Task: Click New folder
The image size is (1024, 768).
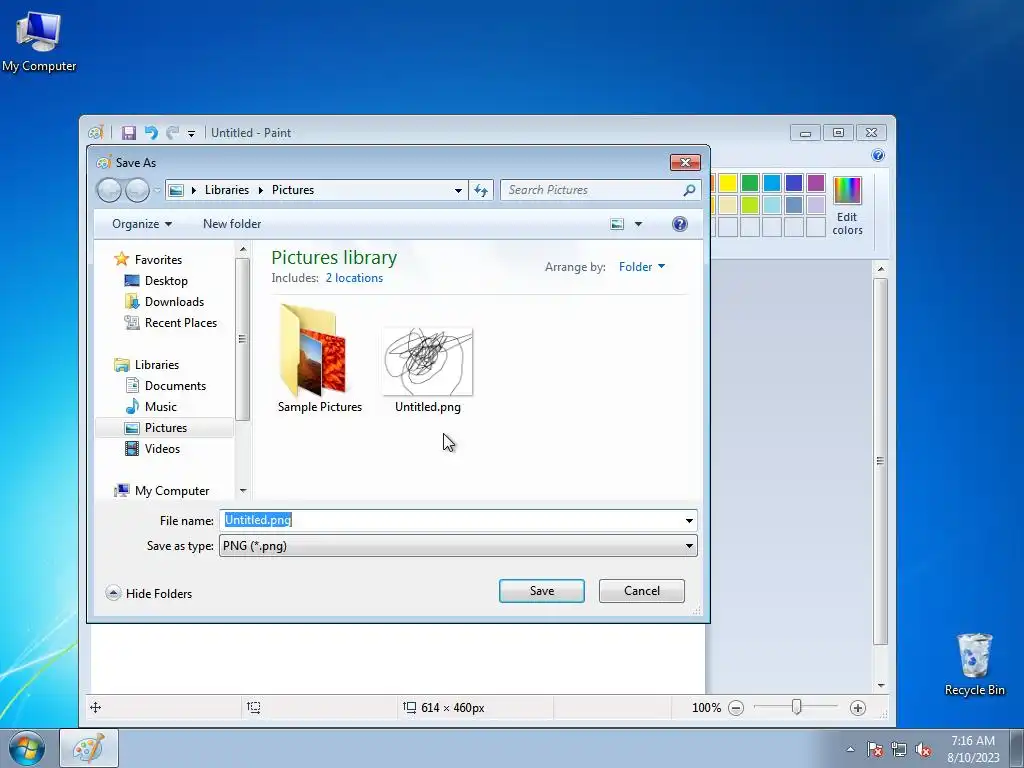Action: 232,224
